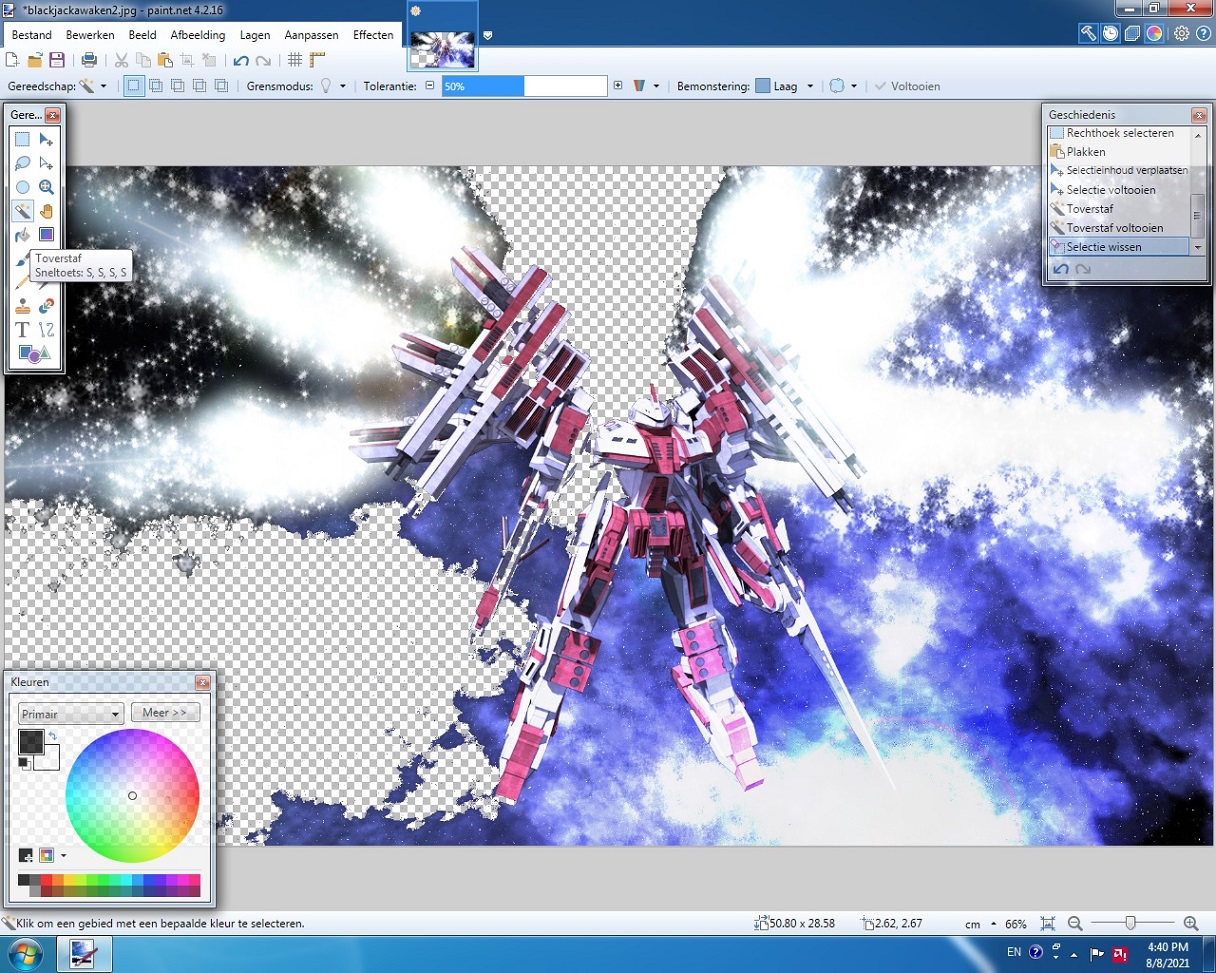Choose the Intersect selection mode
Image resolution: width=1216 pixels, height=973 pixels.
(200, 86)
